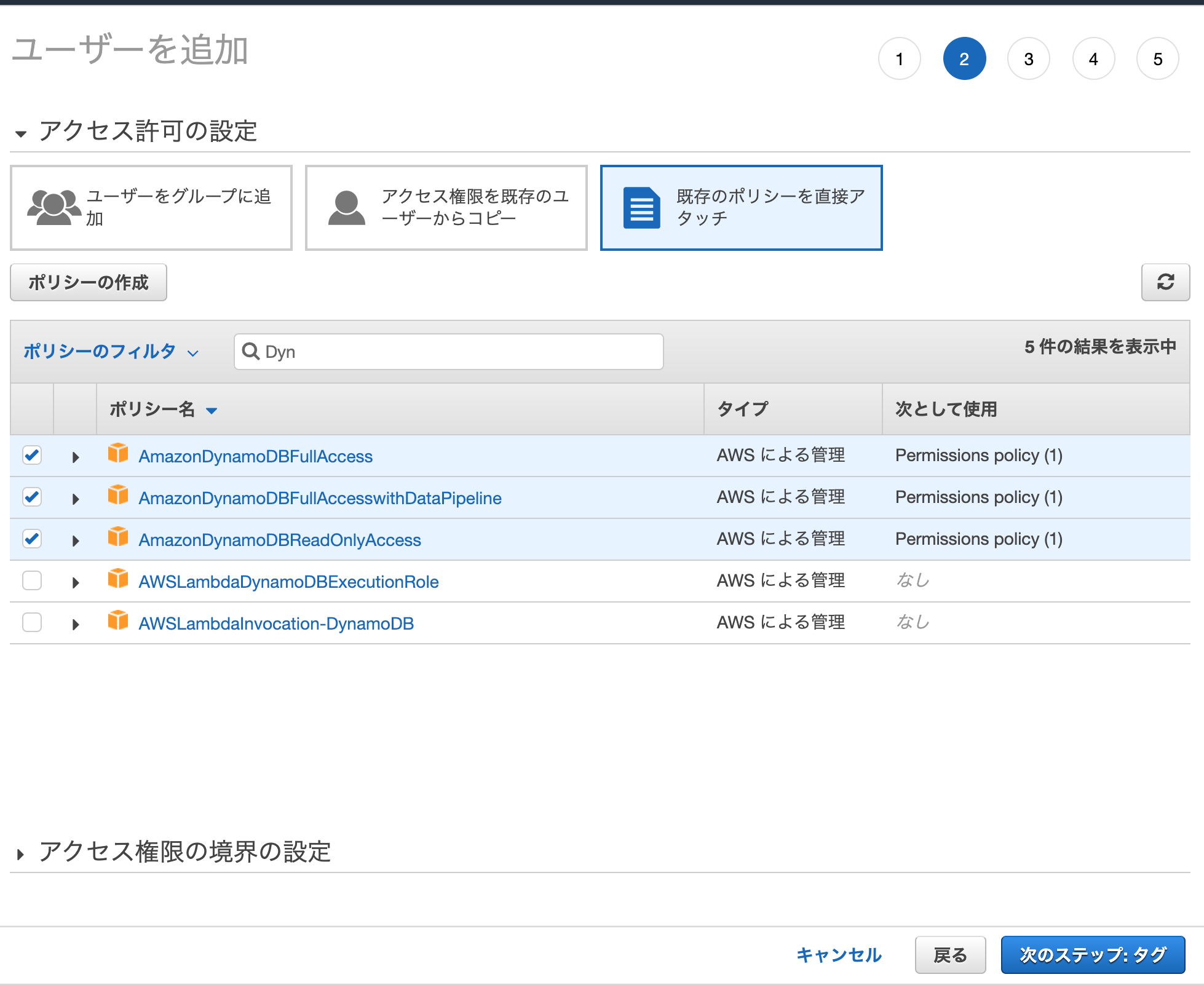Viewport: 1204px width, 985px height.
Task: Click the document icon for attaching policies
Action: (641, 208)
